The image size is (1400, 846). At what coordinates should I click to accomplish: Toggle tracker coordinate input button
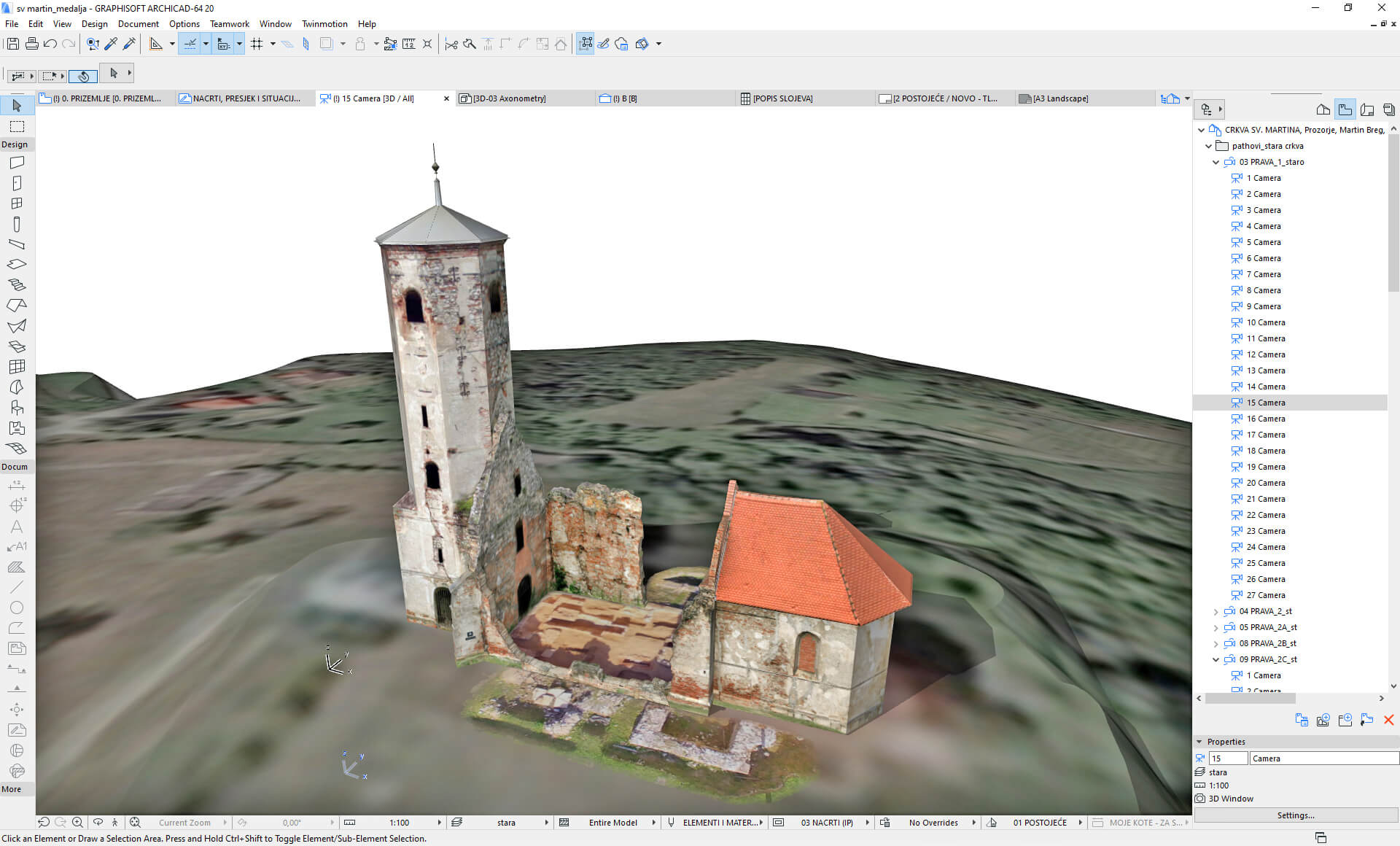pyautogui.click(x=224, y=44)
